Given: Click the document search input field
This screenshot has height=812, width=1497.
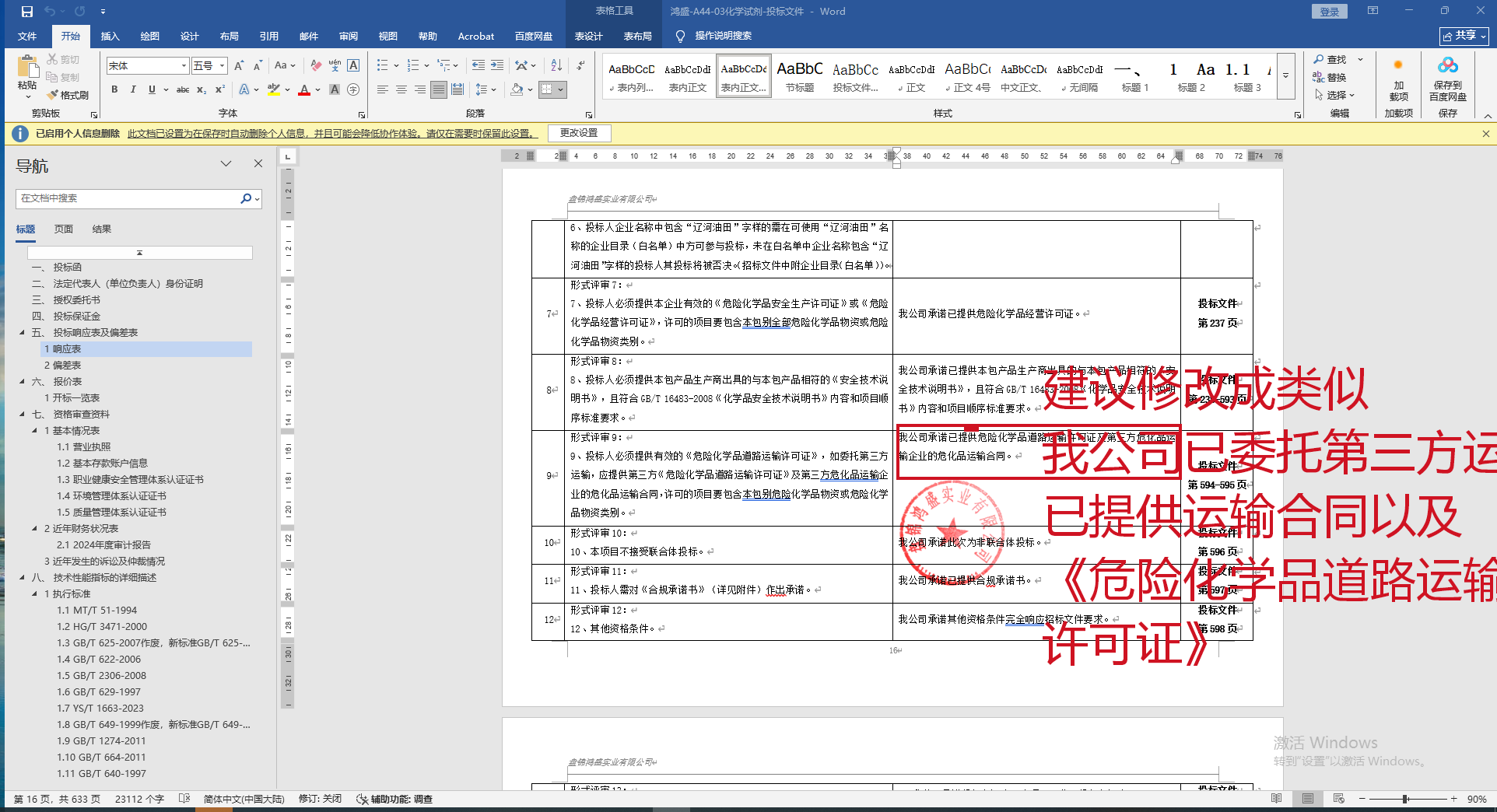Looking at the screenshot, I should click(x=128, y=198).
